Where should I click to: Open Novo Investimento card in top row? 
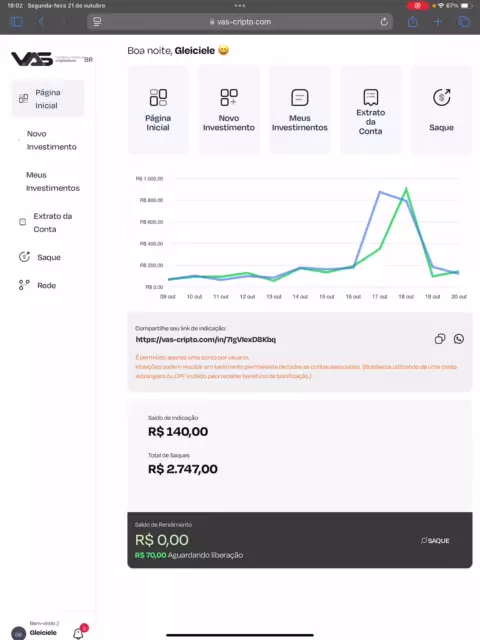229,109
